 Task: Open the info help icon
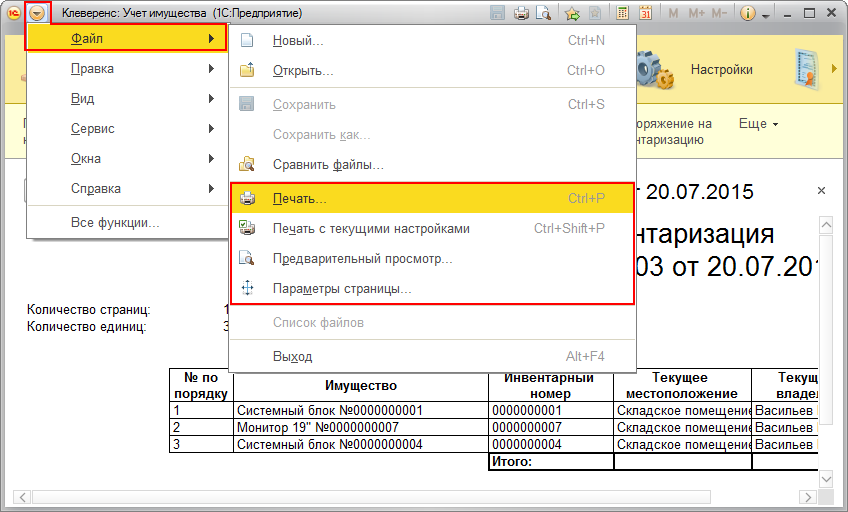click(747, 13)
